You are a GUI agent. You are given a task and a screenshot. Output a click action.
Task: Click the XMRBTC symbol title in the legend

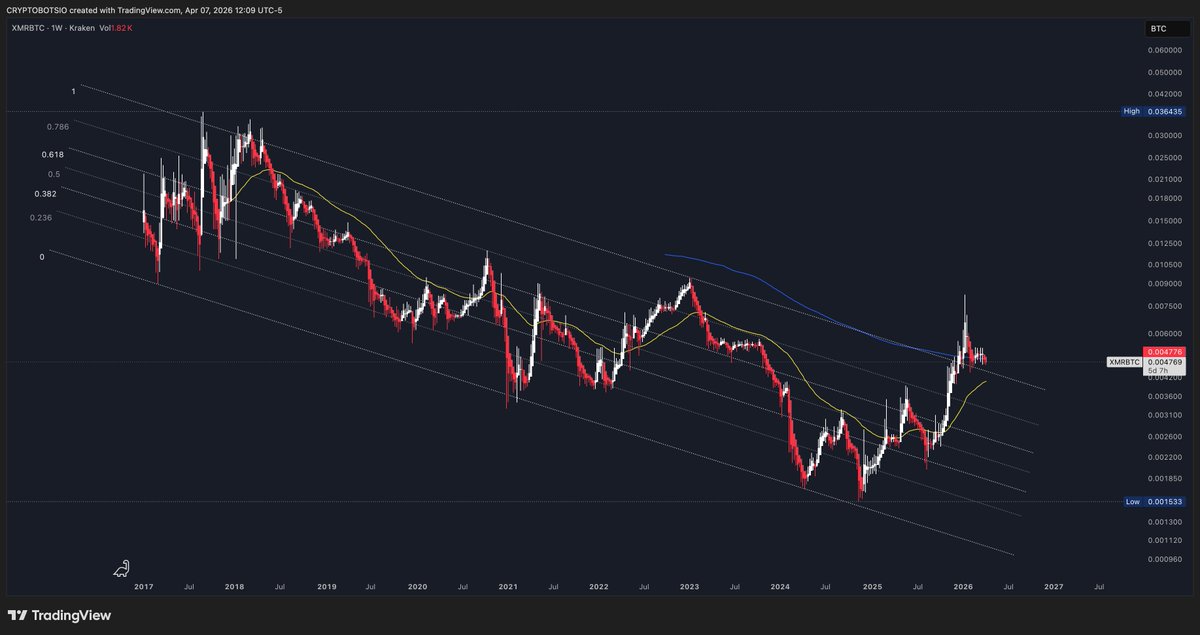[27, 28]
